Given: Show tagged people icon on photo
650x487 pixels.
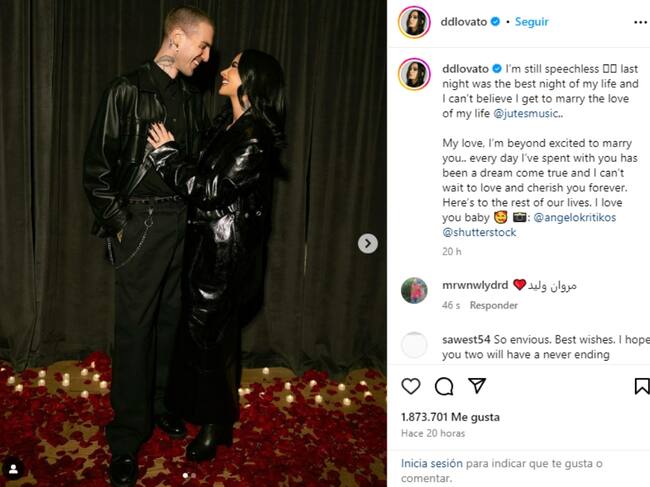Looking at the screenshot, I should coord(13,469).
